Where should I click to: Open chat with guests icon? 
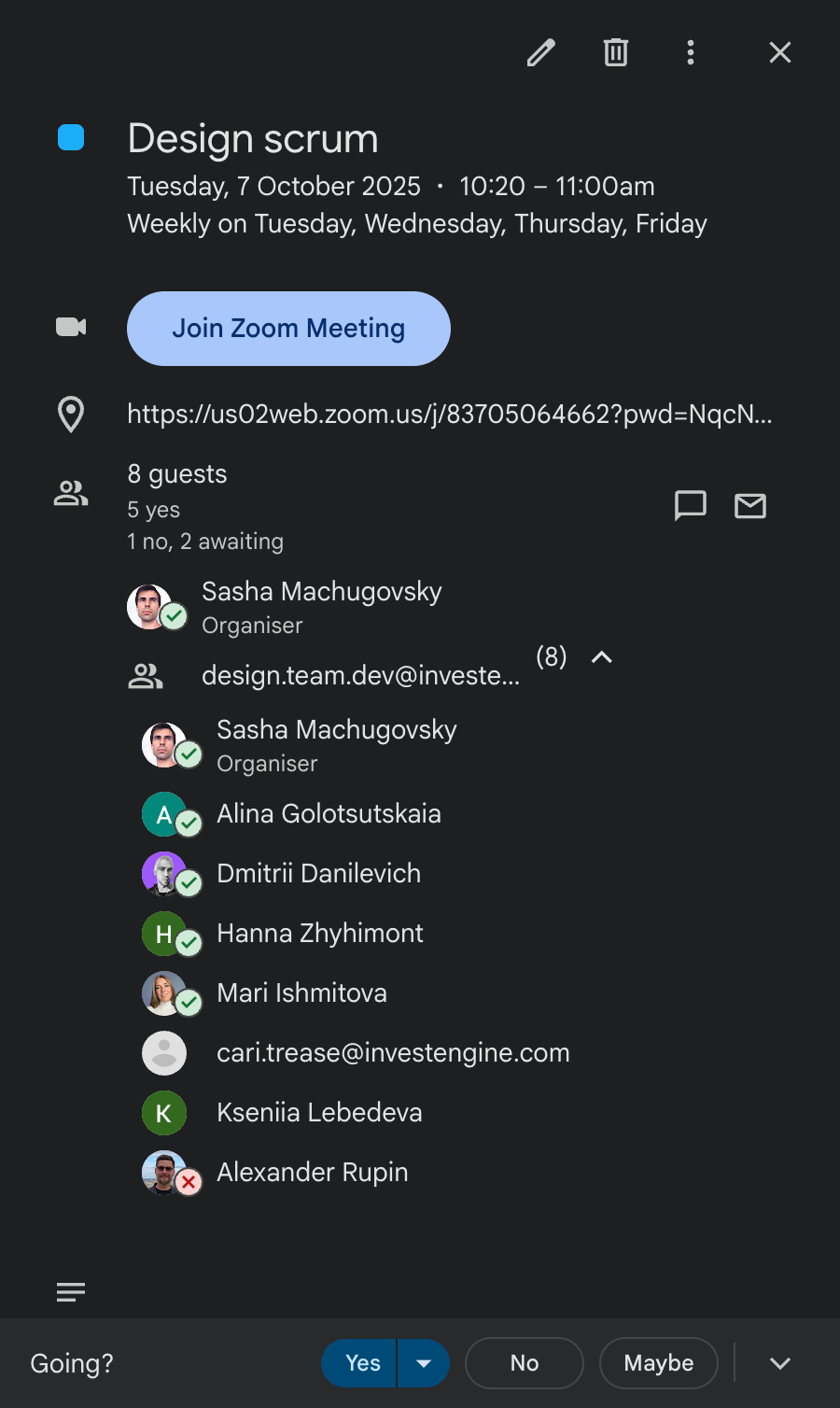(x=691, y=506)
